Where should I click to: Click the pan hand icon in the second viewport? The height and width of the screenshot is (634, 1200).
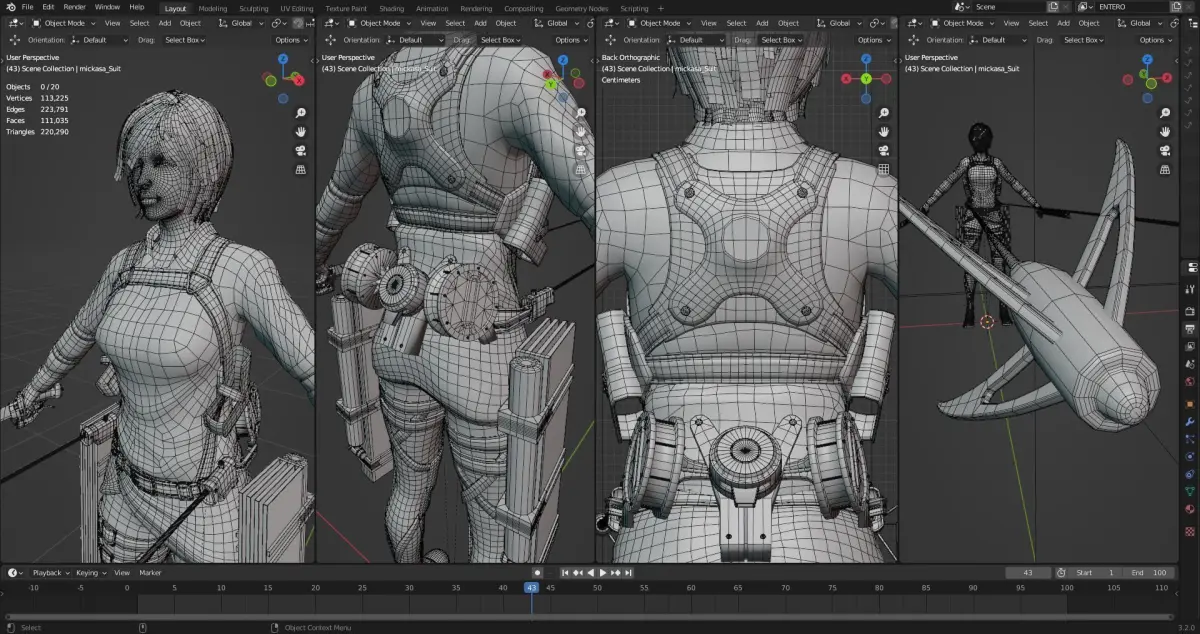coord(580,132)
